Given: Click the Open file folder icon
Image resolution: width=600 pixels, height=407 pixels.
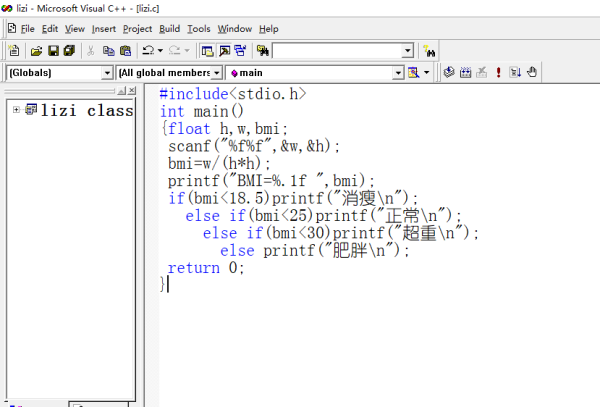Looking at the screenshot, I should pos(36,50).
